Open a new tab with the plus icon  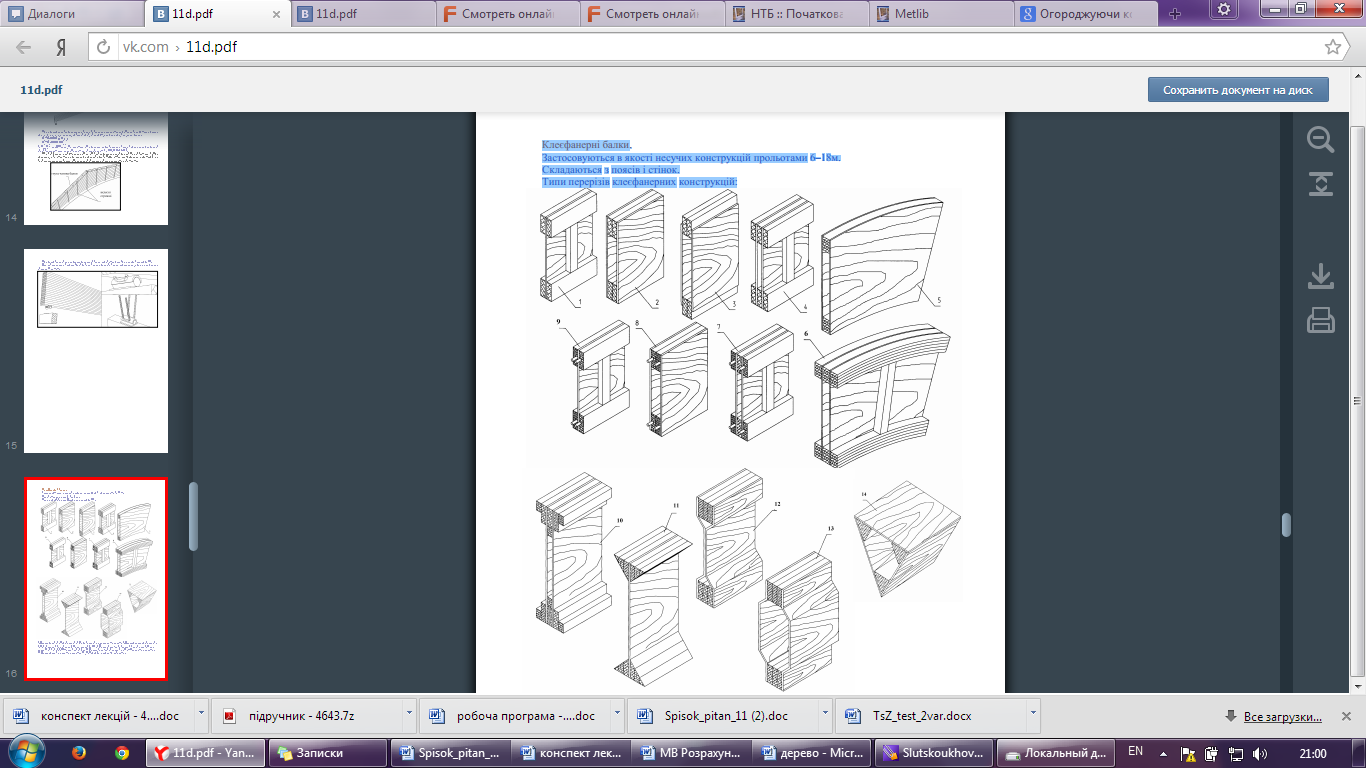point(1175,13)
